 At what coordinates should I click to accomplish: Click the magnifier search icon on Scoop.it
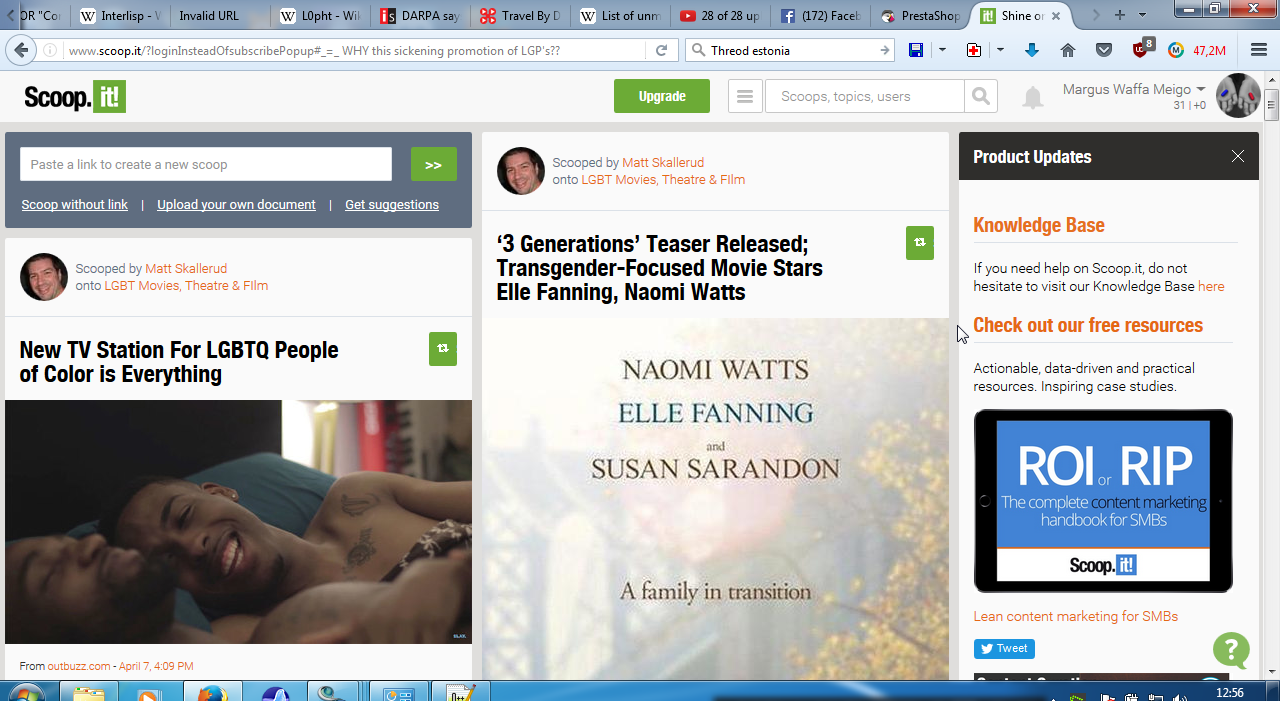[981, 97]
